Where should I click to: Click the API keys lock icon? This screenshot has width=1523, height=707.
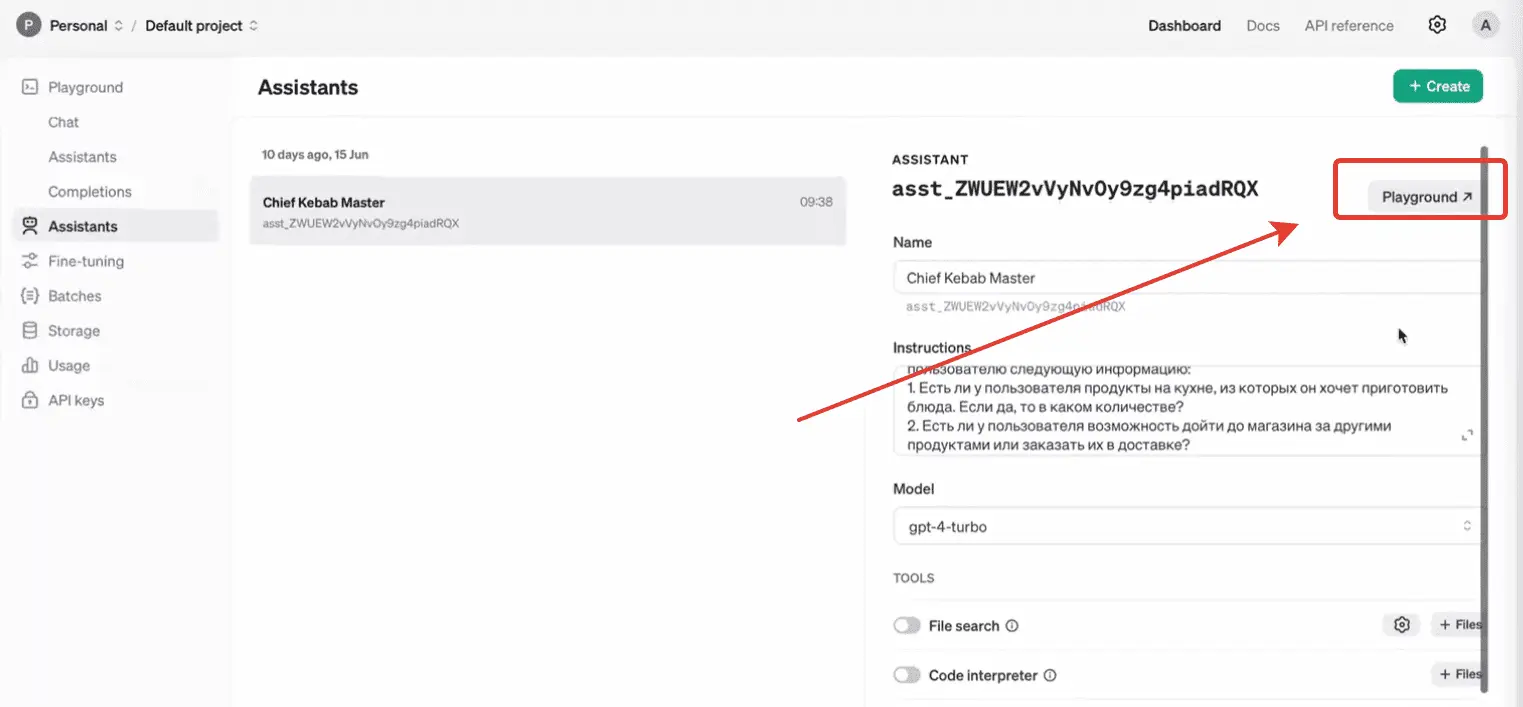[x=30, y=400]
